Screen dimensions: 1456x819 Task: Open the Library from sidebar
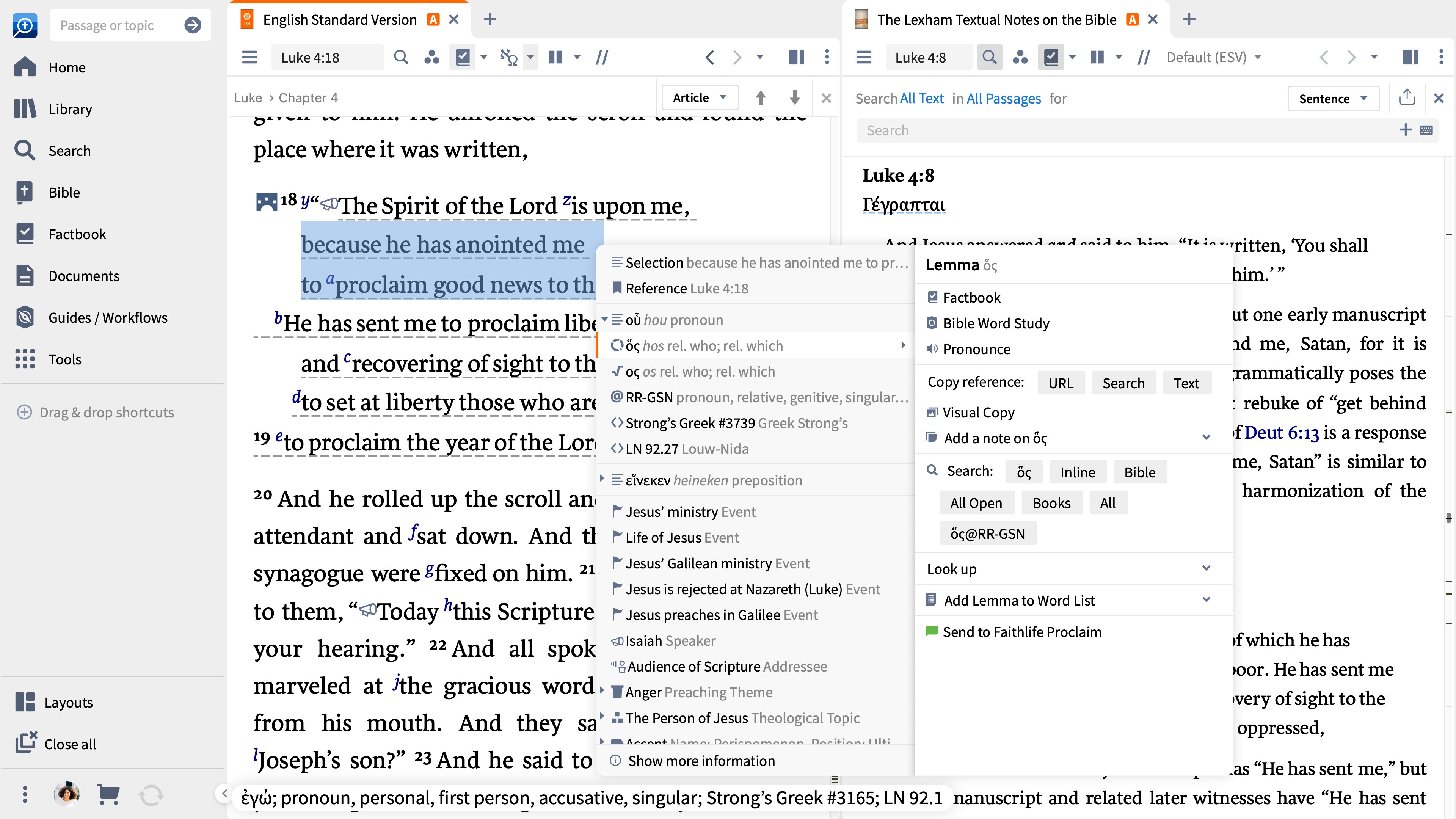53,109
